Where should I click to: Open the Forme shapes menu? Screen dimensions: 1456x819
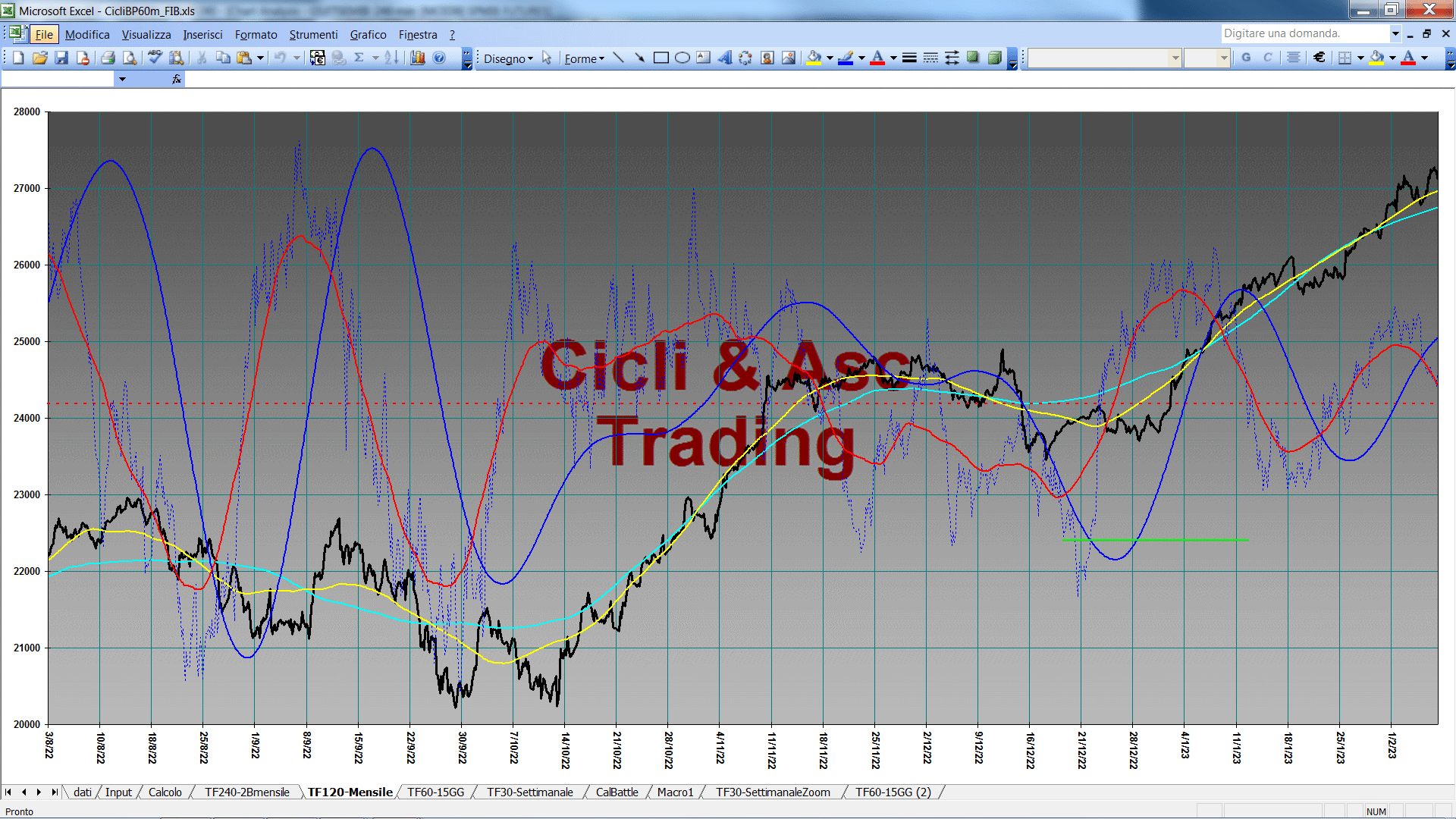584,58
